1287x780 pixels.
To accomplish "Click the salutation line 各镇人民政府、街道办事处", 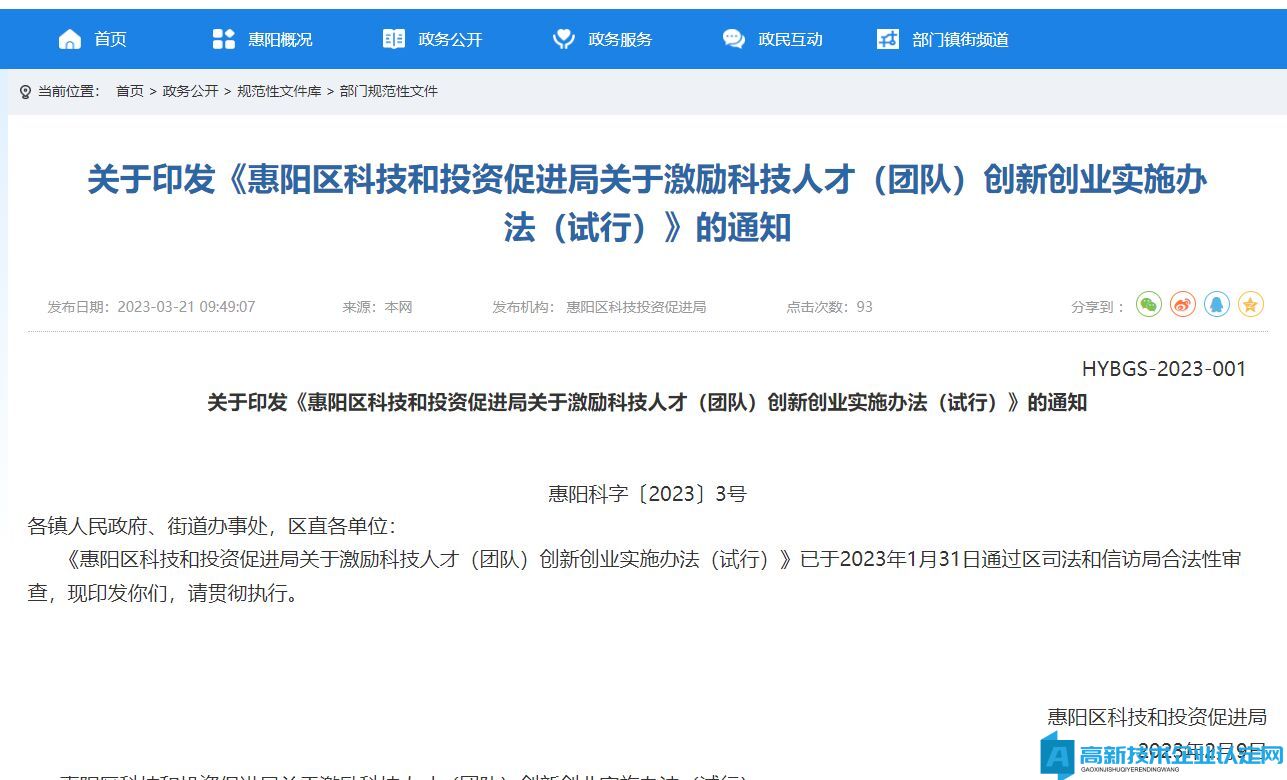I will [211, 526].
